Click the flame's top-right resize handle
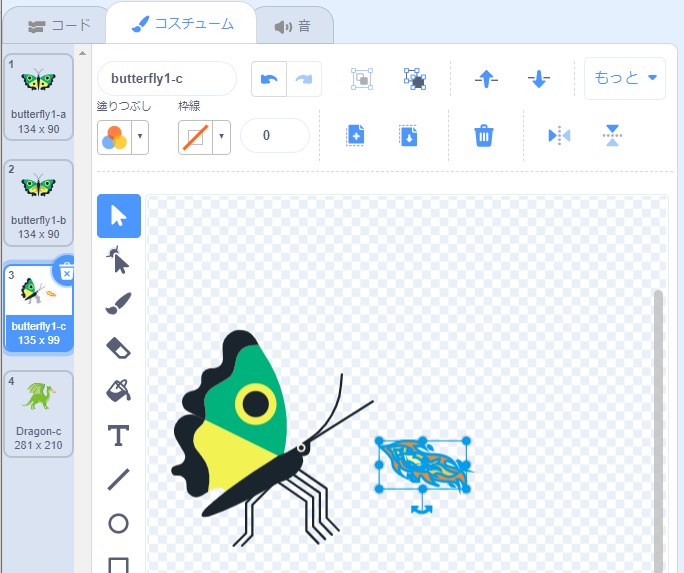This screenshot has width=684, height=573. tap(466, 441)
